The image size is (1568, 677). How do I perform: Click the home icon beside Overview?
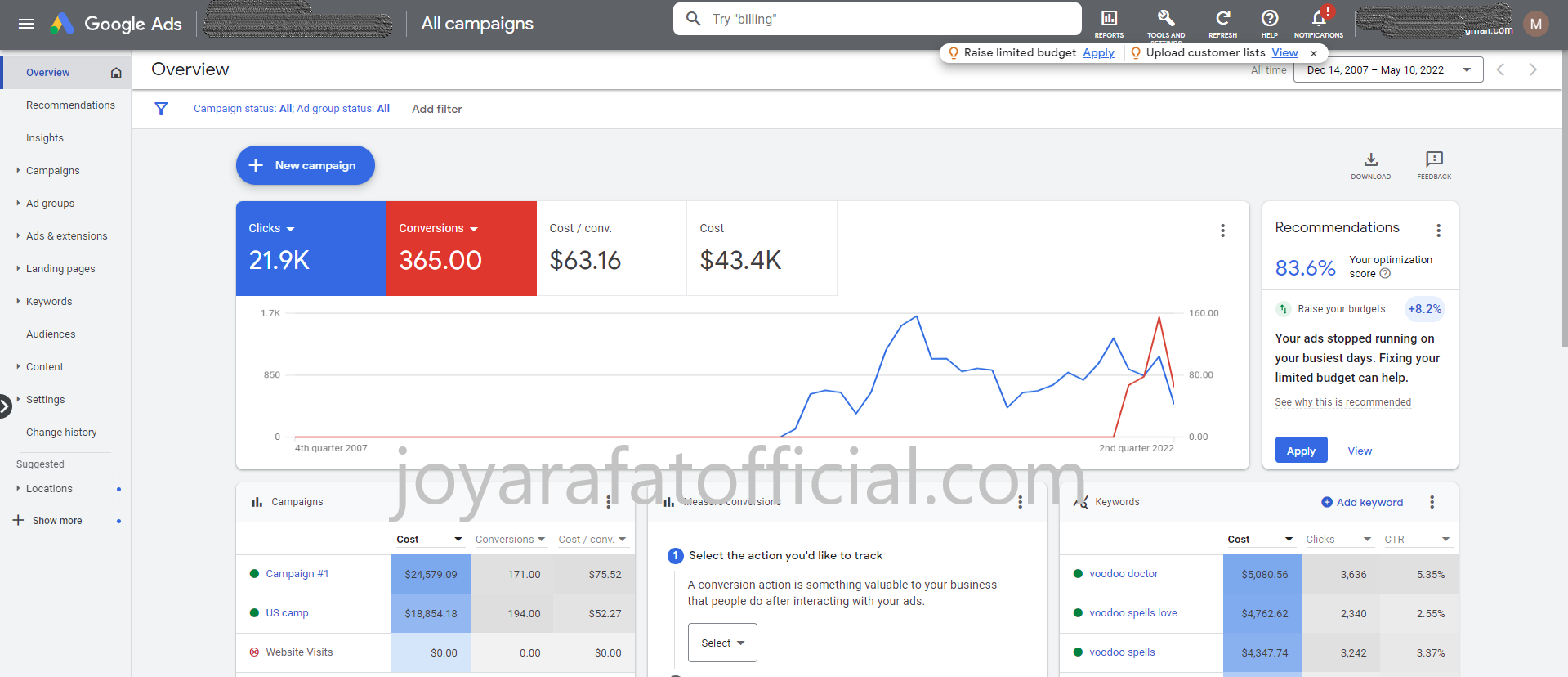[116, 73]
